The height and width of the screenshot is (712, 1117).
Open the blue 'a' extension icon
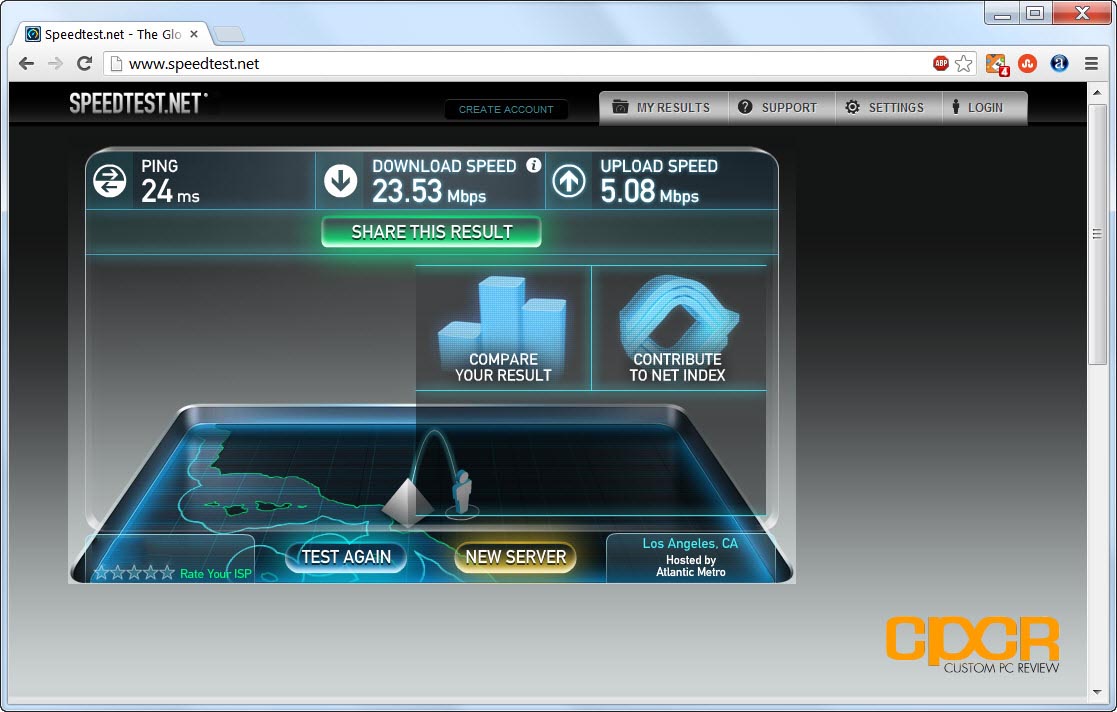(1059, 63)
